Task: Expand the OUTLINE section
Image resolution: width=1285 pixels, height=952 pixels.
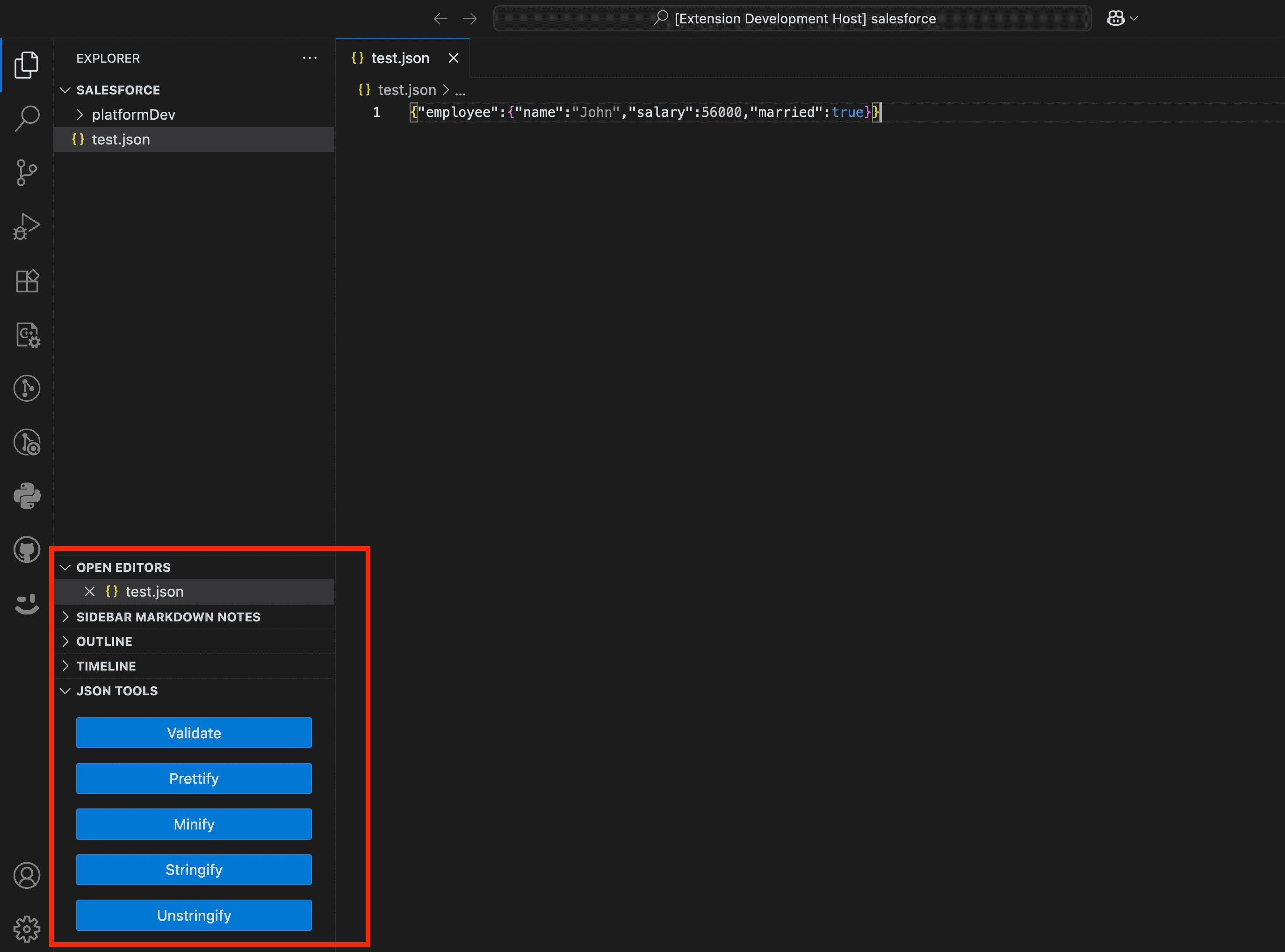Action: (x=104, y=642)
